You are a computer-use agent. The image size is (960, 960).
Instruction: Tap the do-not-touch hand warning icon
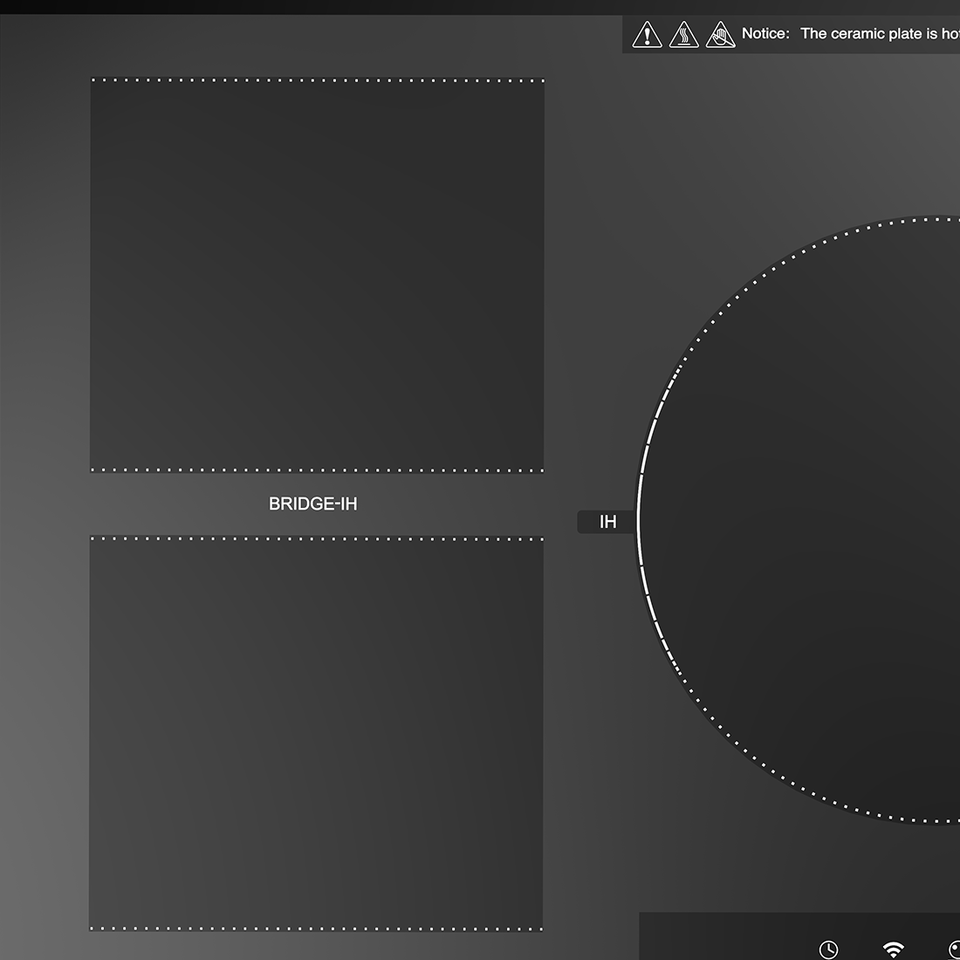[x=720, y=35]
